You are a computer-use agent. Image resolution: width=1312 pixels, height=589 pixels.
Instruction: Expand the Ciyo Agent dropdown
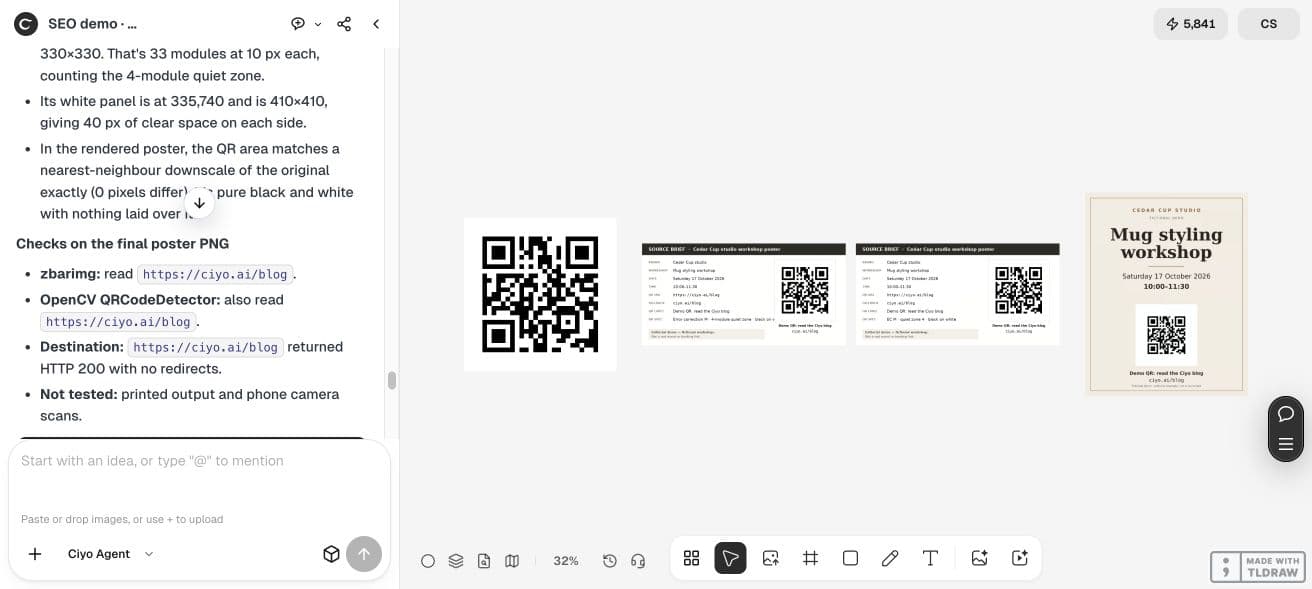tap(110, 554)
